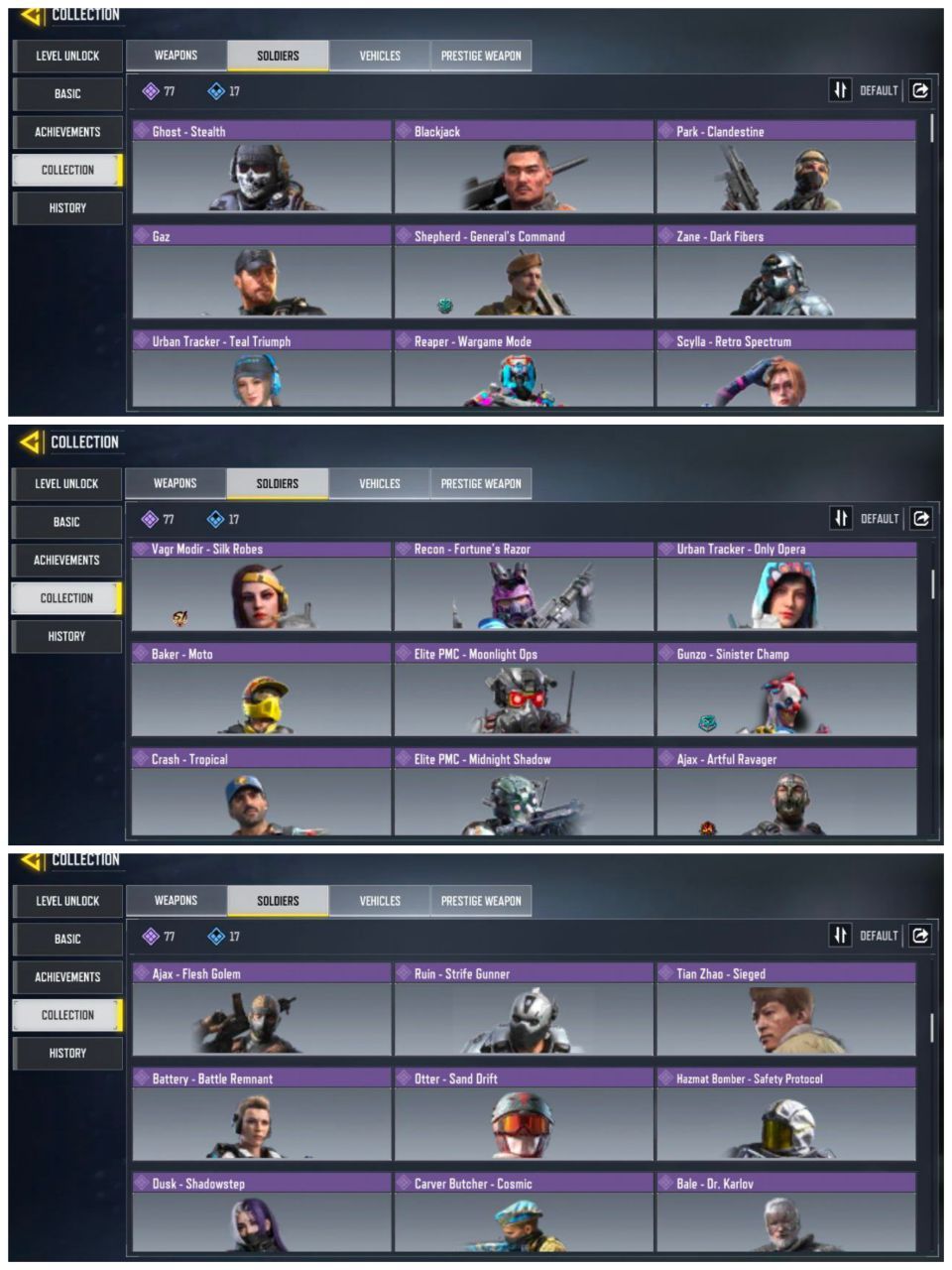Open Prestige Weapon tab above Ruin - Strife Gunner
The height and width of the screenshot is (1270, 952).
pos(481,901)
